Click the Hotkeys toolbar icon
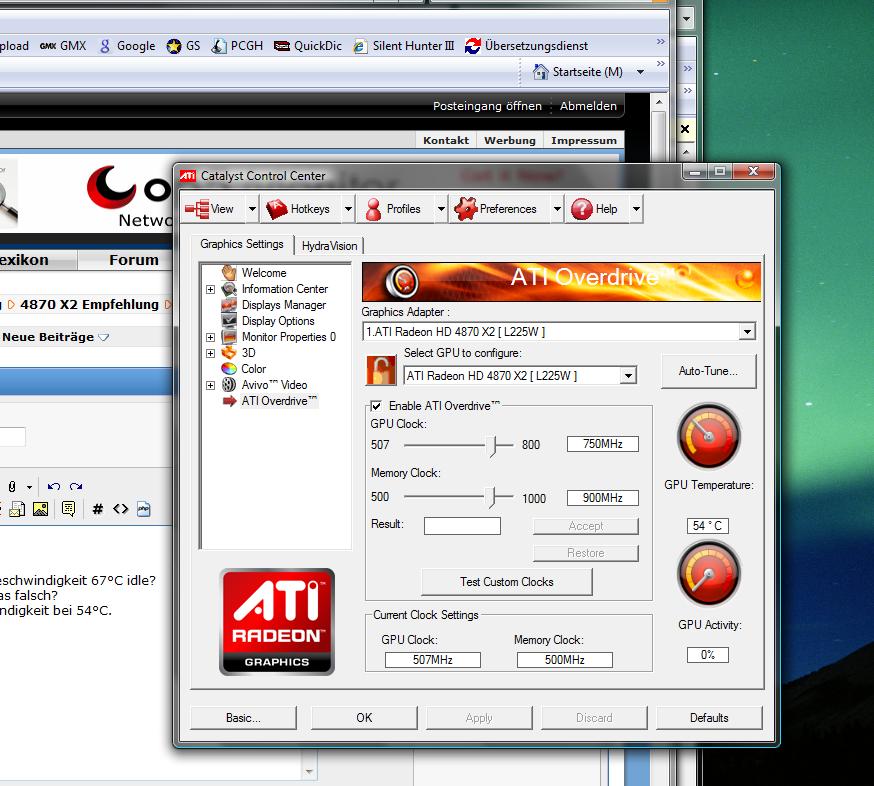The height and width of the screenshot is (786, 874). [x=276, y=209]
